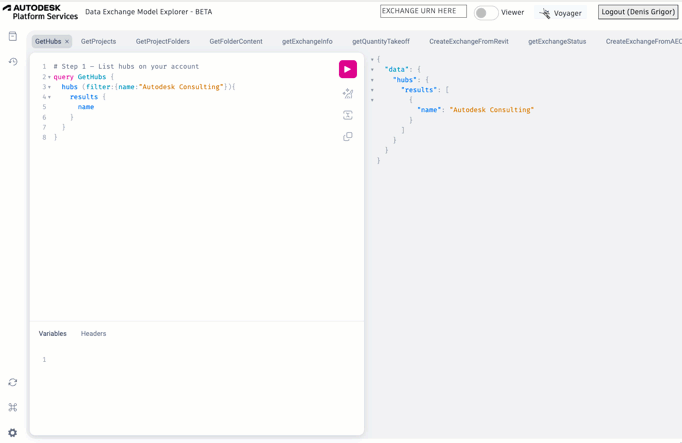Close the GetHubs tab
This screenshot has height=443, width=682.
pos(67,42)
